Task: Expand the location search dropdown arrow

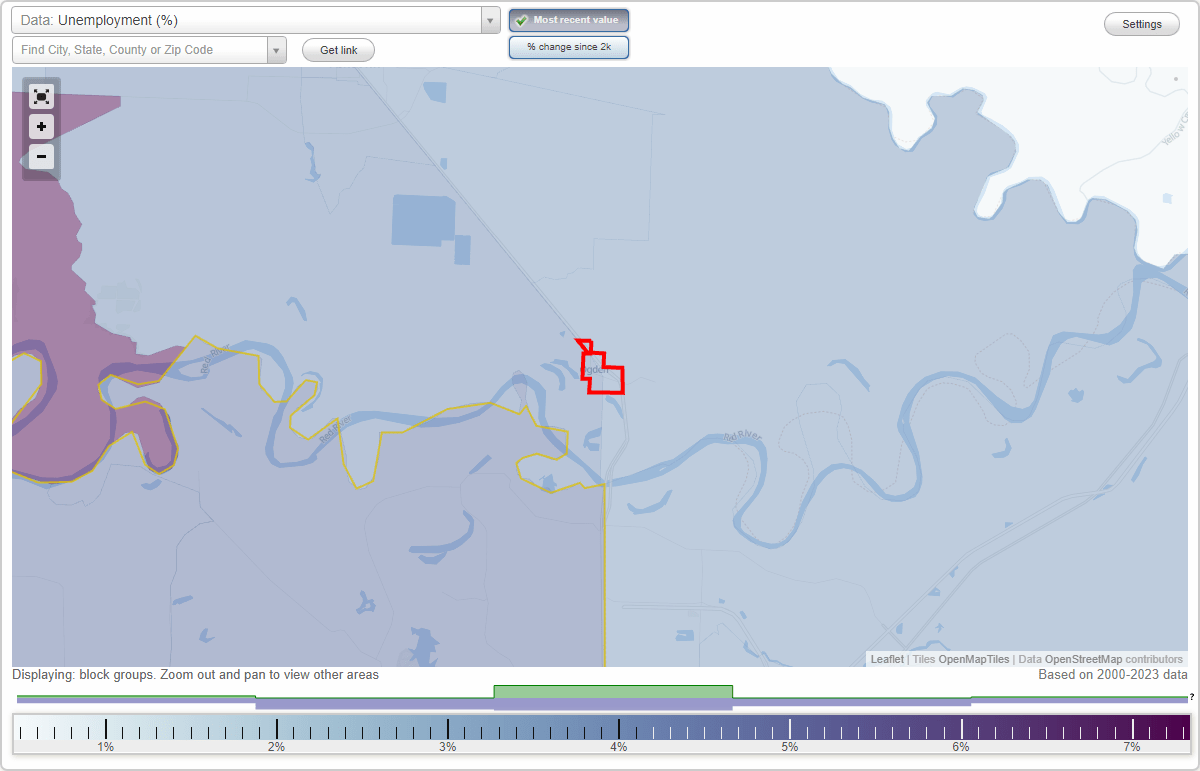Action: [276, 50]
